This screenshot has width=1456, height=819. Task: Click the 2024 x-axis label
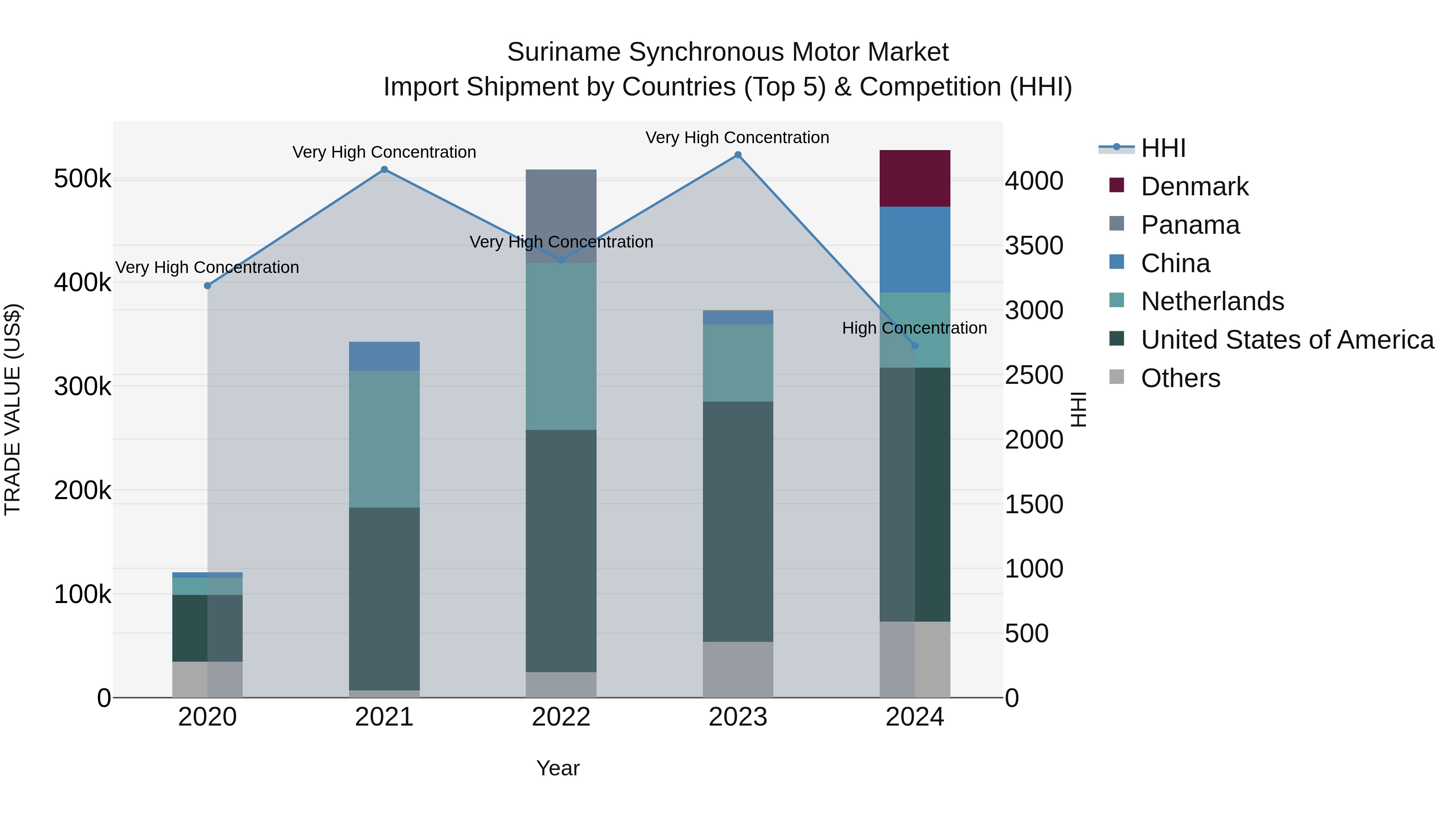915,717
